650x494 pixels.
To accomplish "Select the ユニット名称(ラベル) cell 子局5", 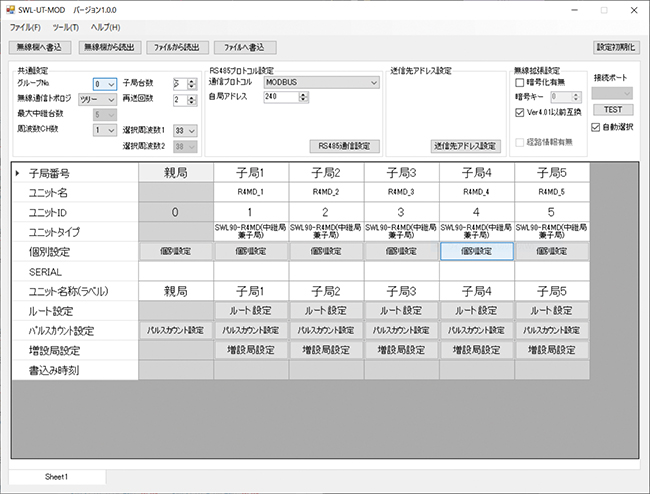I will click(x=552, y=291).
